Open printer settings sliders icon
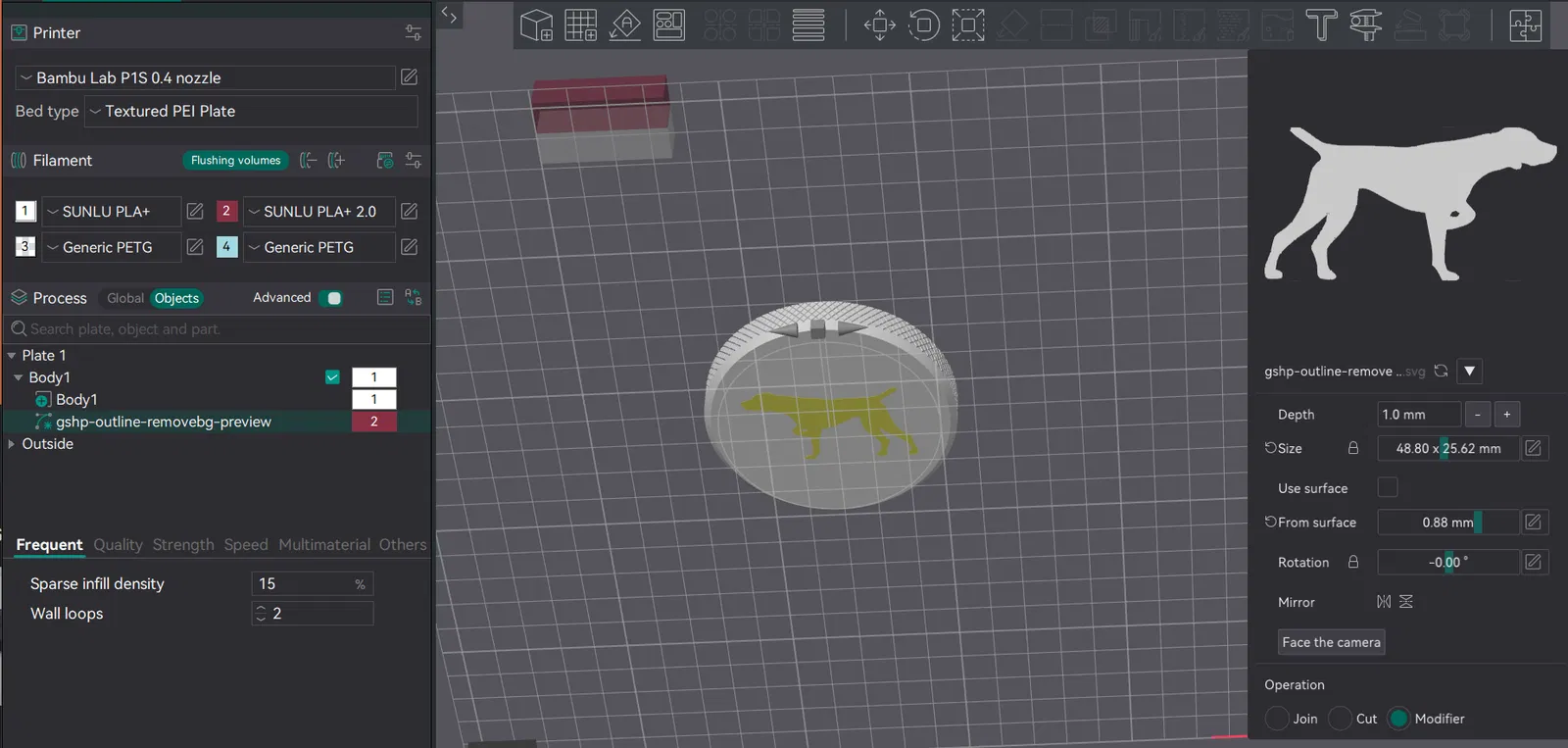This screenshot has height=748, width=1568. click(x=413, y=32)
